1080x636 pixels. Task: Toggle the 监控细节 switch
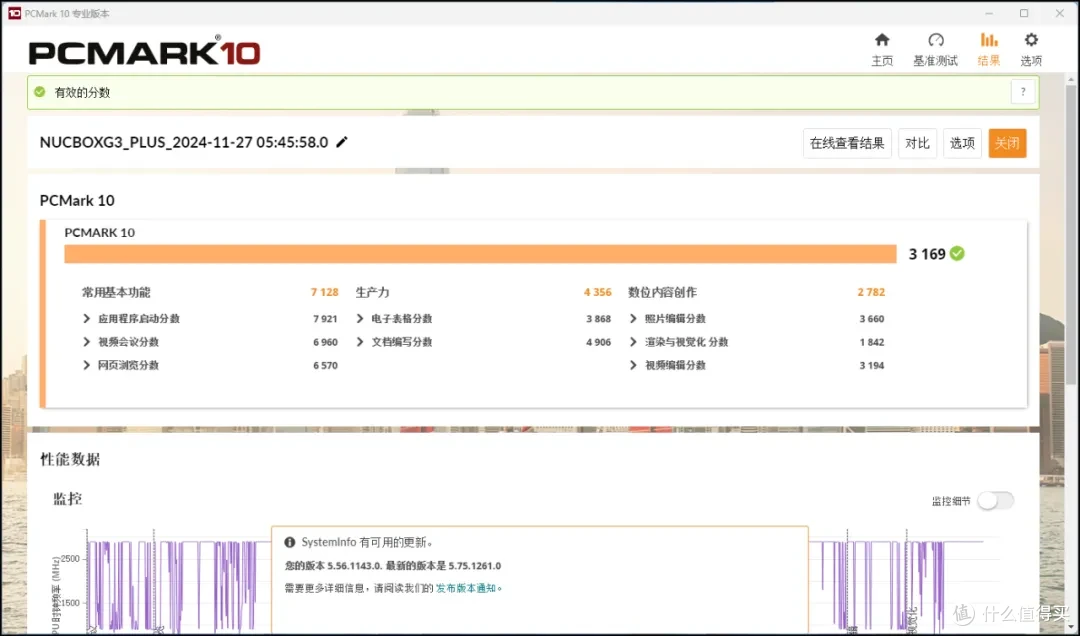tap(995, 501)
